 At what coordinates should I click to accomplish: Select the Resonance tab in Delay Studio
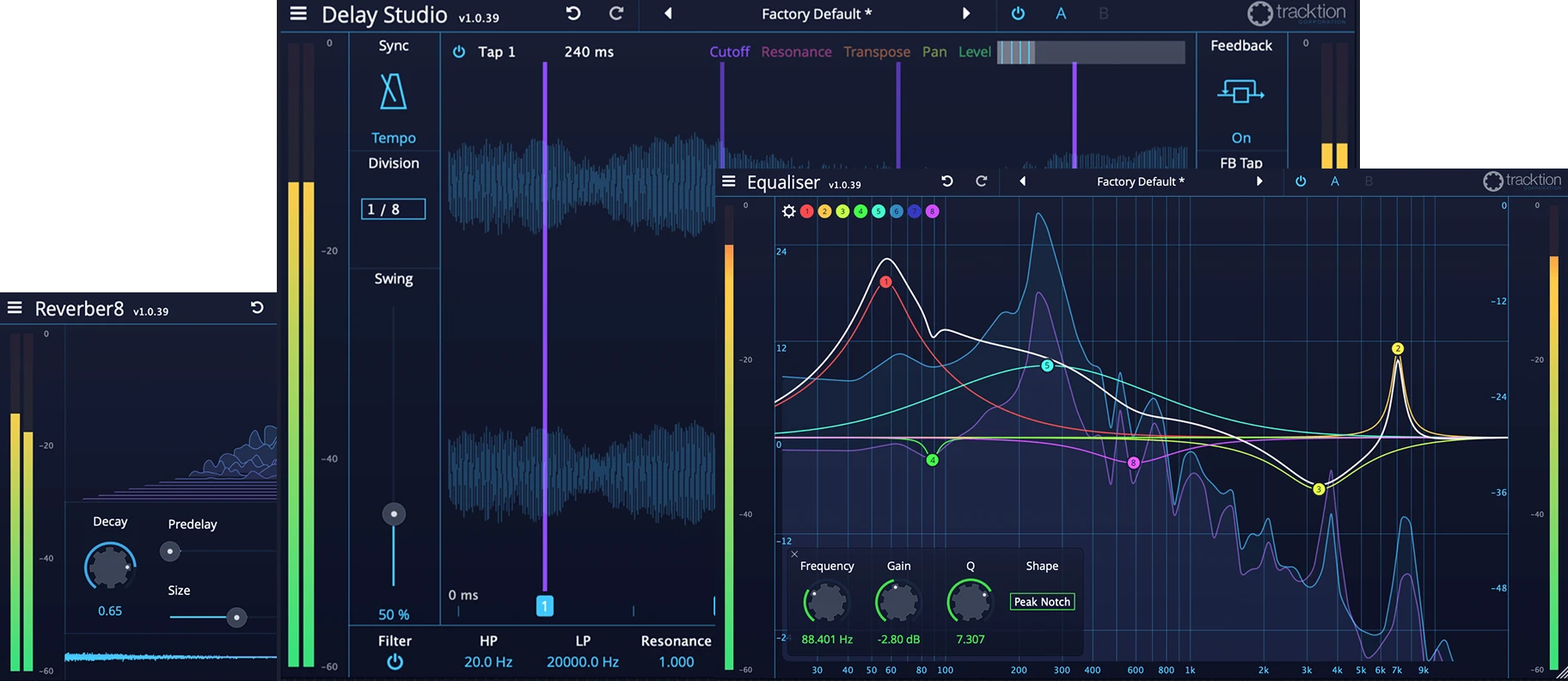796,52
